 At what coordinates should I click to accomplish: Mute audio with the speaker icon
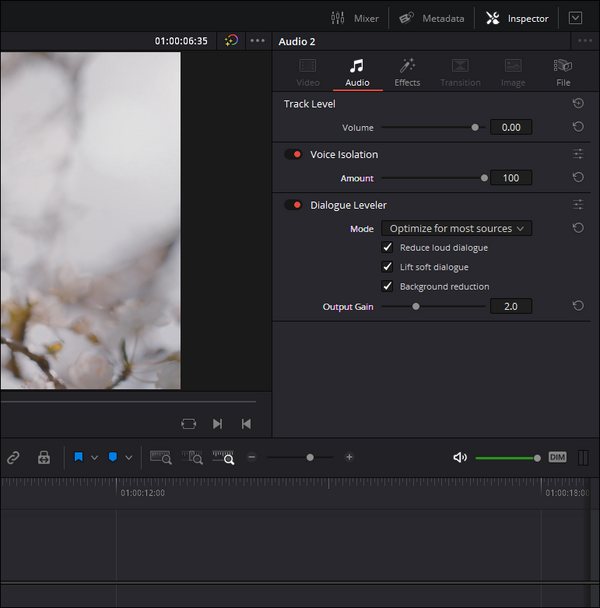coord(460,457)
